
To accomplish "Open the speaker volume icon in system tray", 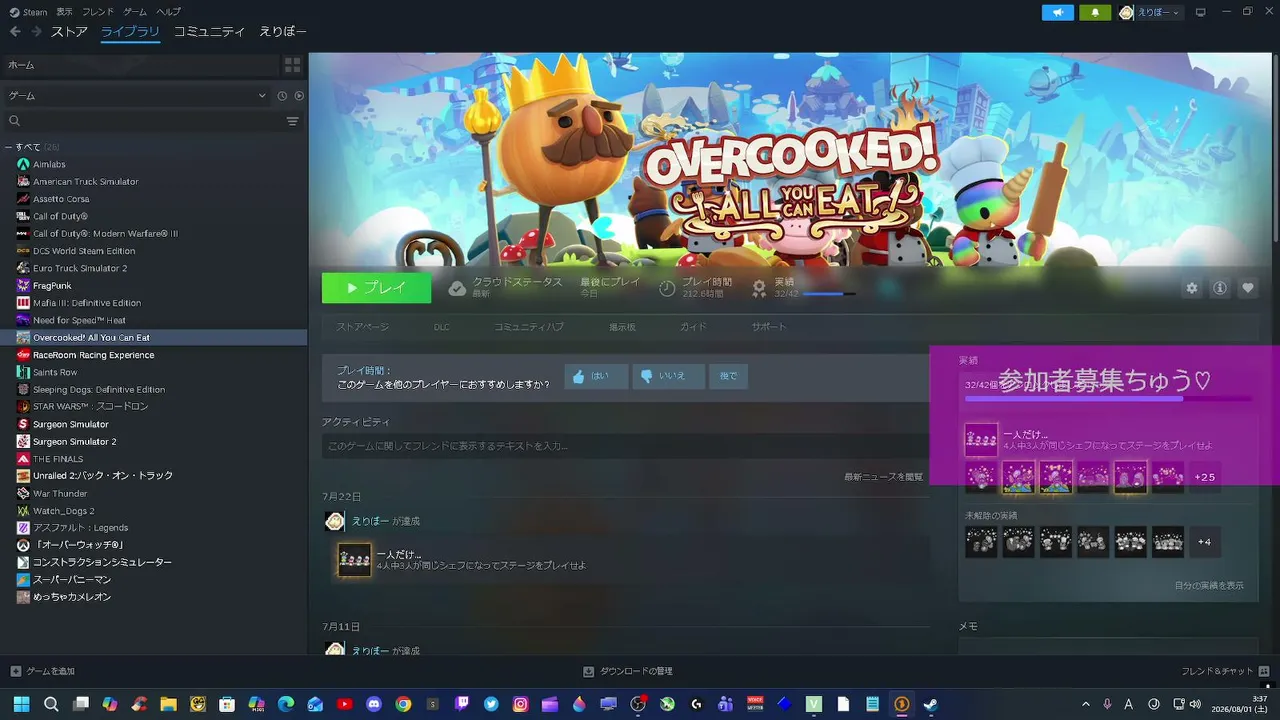I will coord(1194,704).
